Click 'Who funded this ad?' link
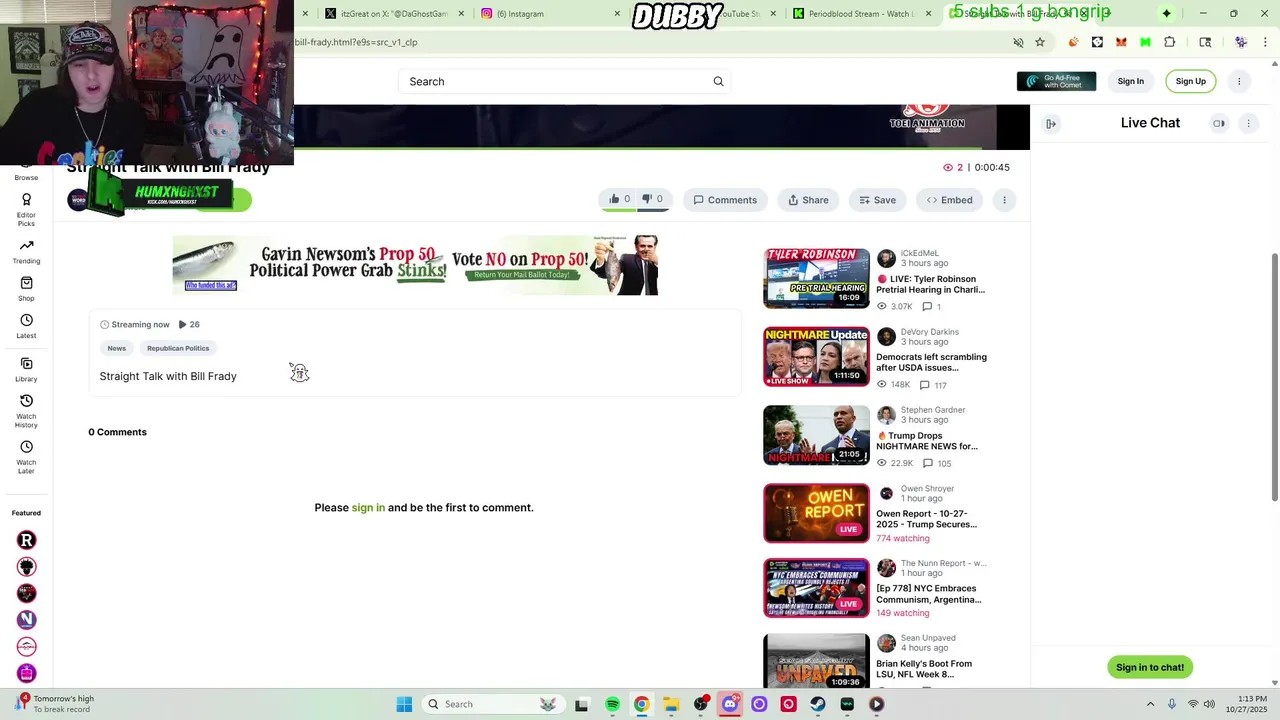This screenshot has height=720, width=1280. pyautogui.click(x=211, y=285)
